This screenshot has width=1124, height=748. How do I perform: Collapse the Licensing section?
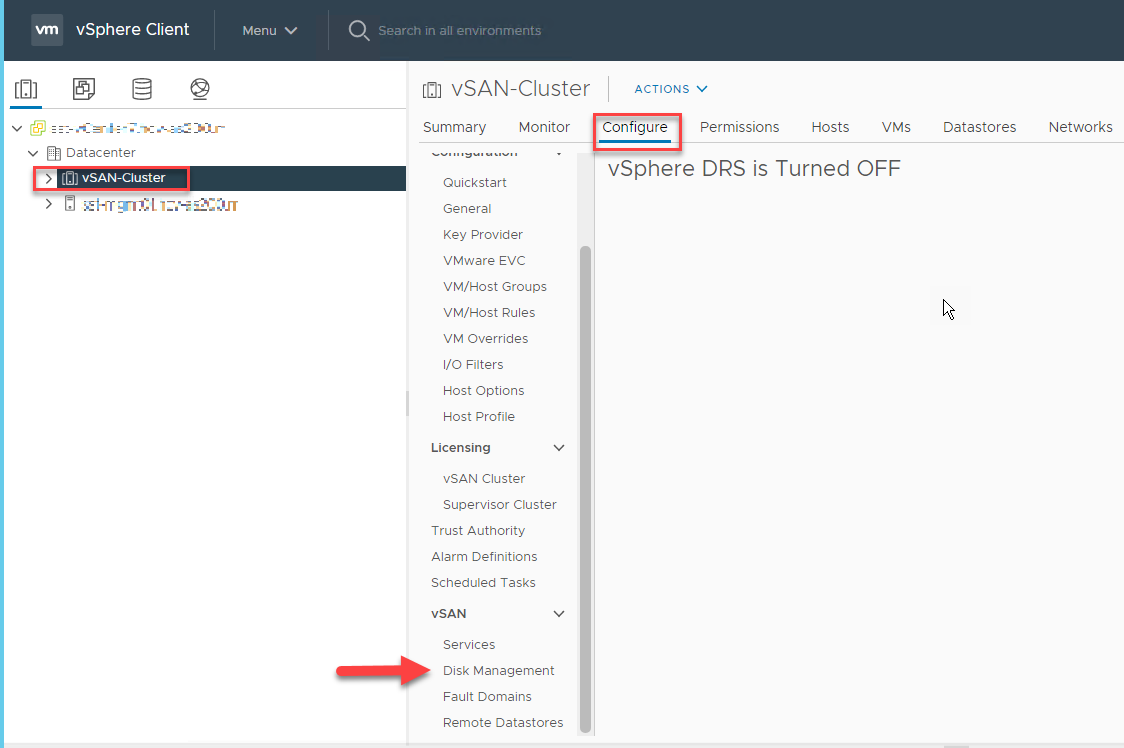click(x=559, y=447)
